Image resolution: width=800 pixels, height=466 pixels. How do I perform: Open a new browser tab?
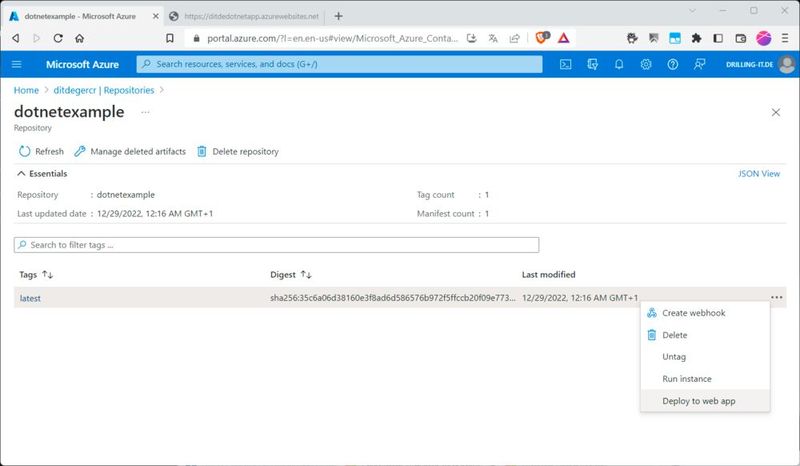click(338, 16)
